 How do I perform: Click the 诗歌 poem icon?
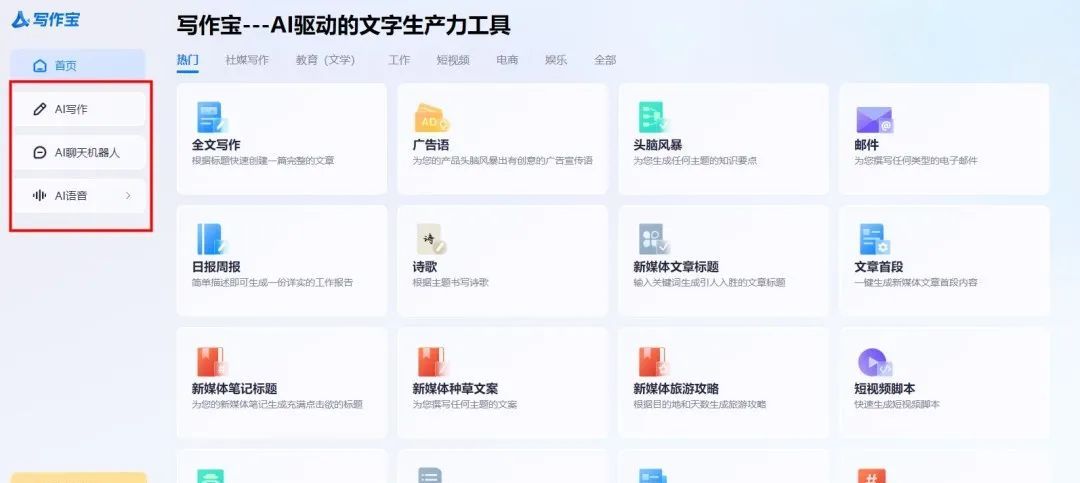coord(431,239)
